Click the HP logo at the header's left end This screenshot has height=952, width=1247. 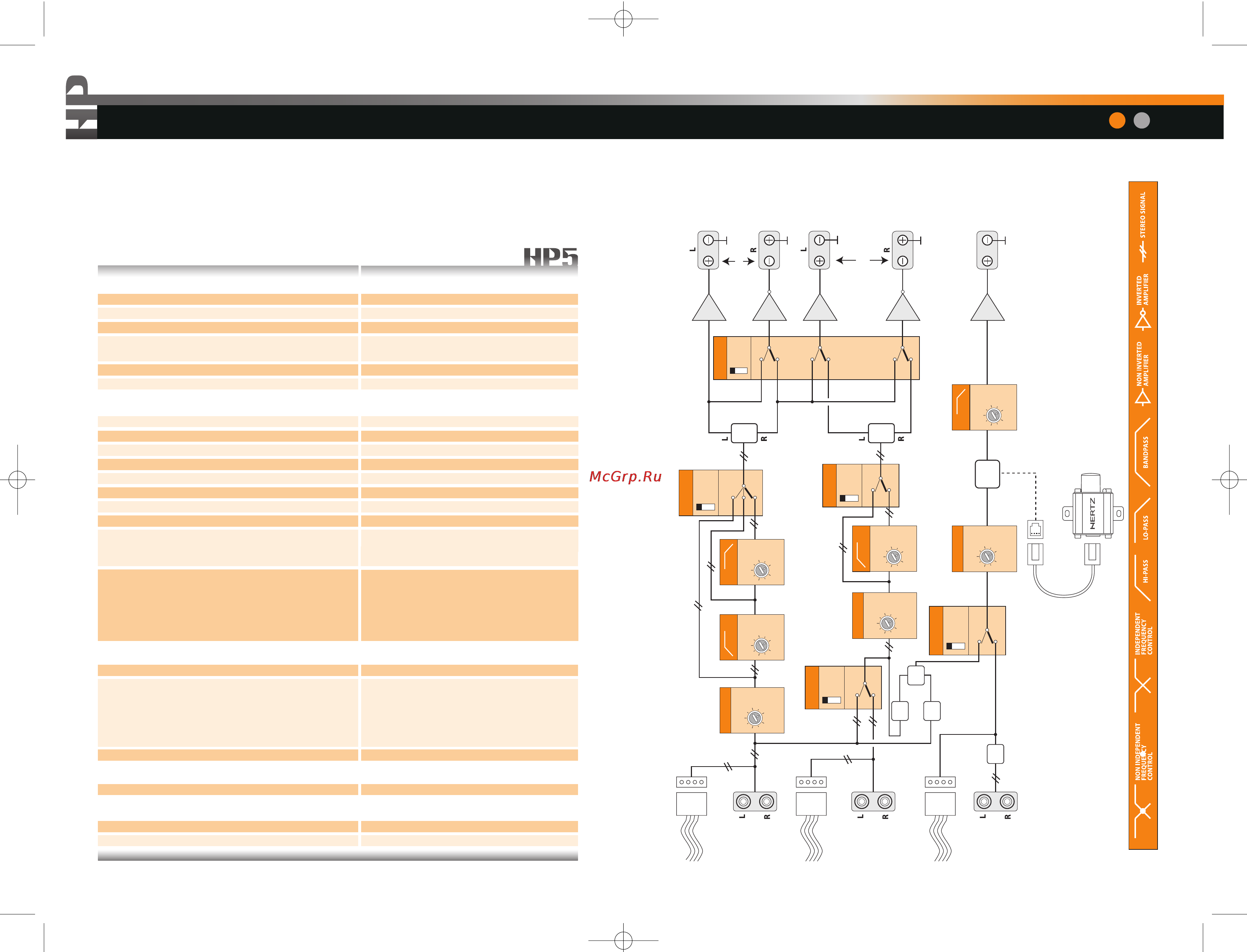click(x=81, y=107)
